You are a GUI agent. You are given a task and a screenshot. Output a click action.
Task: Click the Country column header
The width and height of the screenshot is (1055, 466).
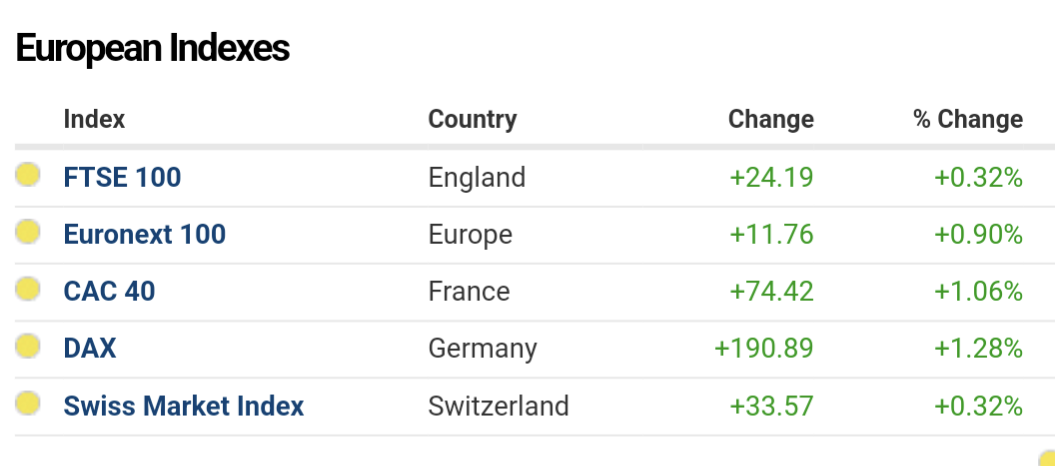click(472, 120)
